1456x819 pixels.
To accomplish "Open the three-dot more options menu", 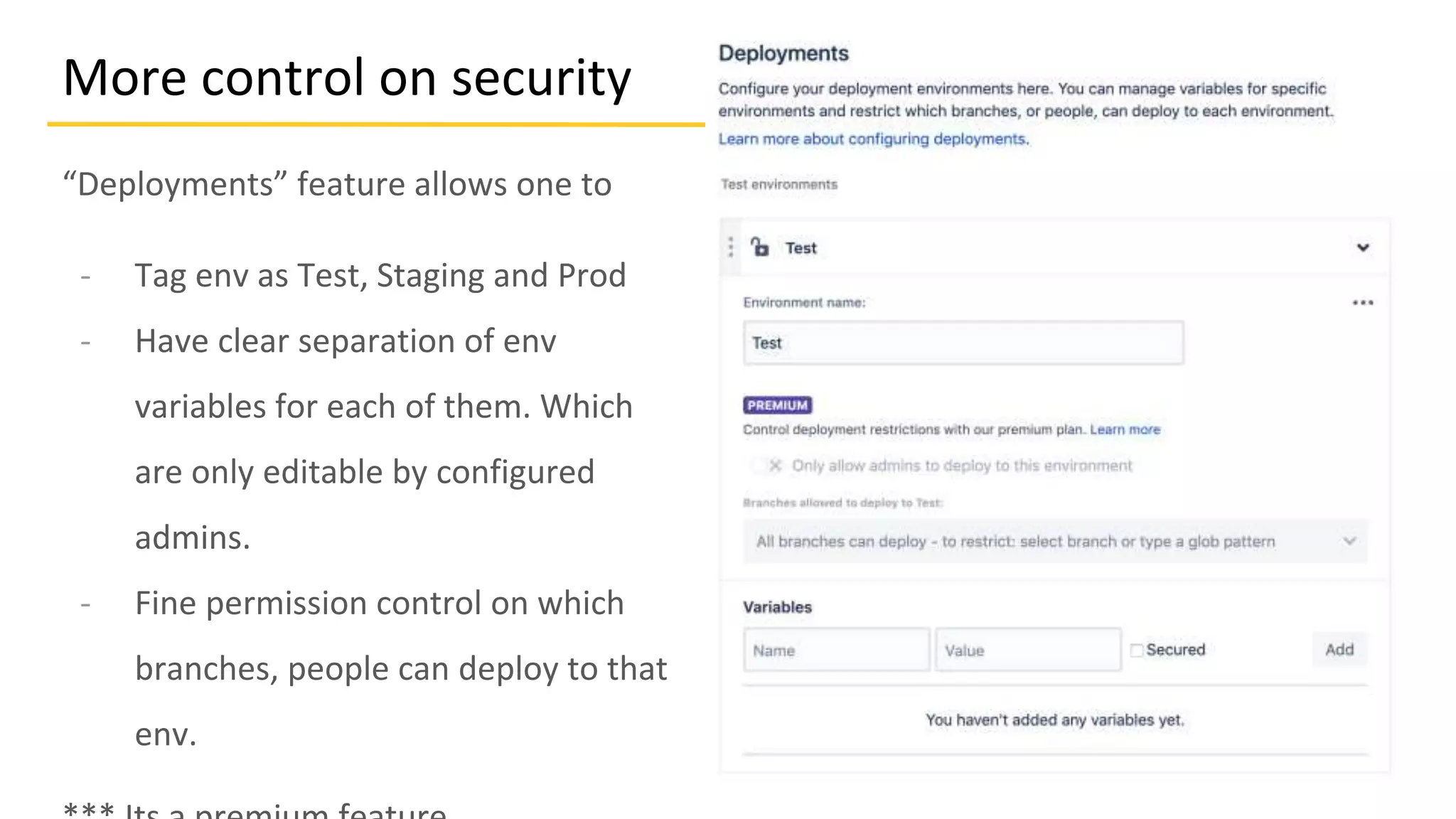I will click(x=1363, y=303).
